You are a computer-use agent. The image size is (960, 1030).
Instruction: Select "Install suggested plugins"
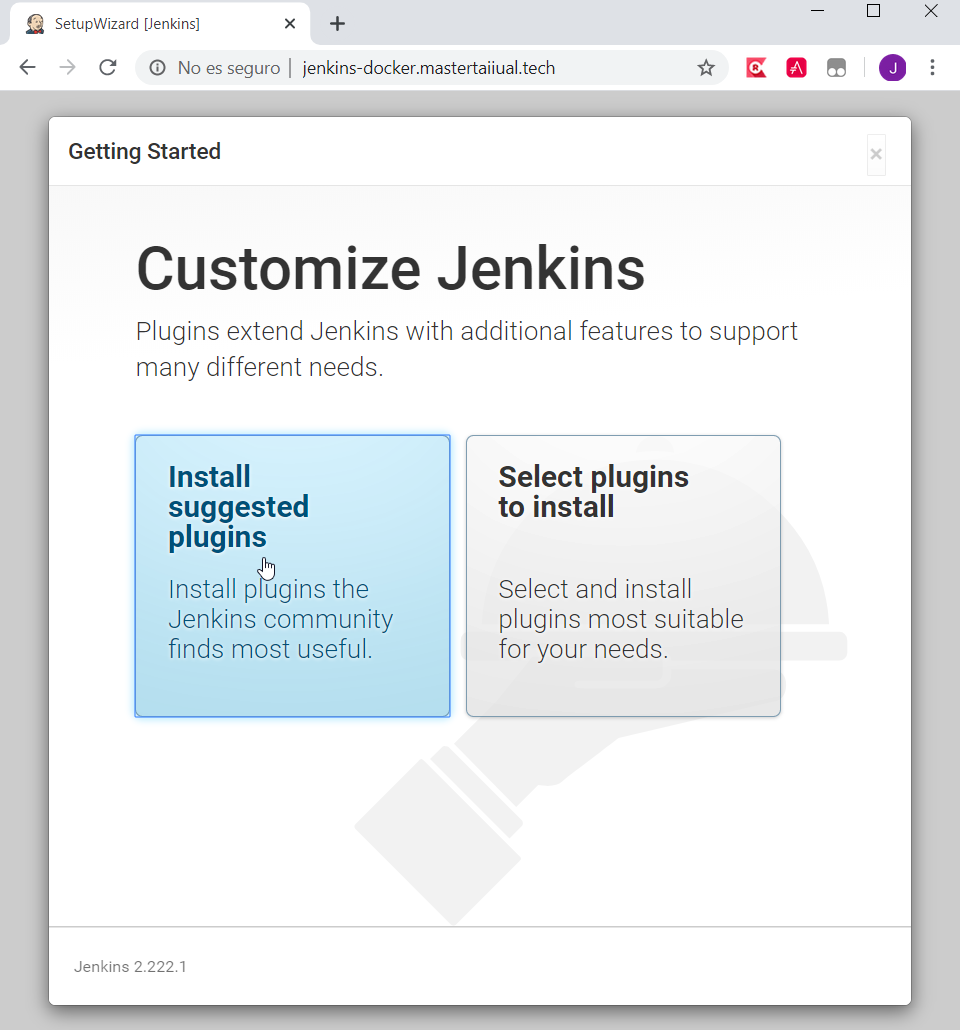tap(292, 575)
